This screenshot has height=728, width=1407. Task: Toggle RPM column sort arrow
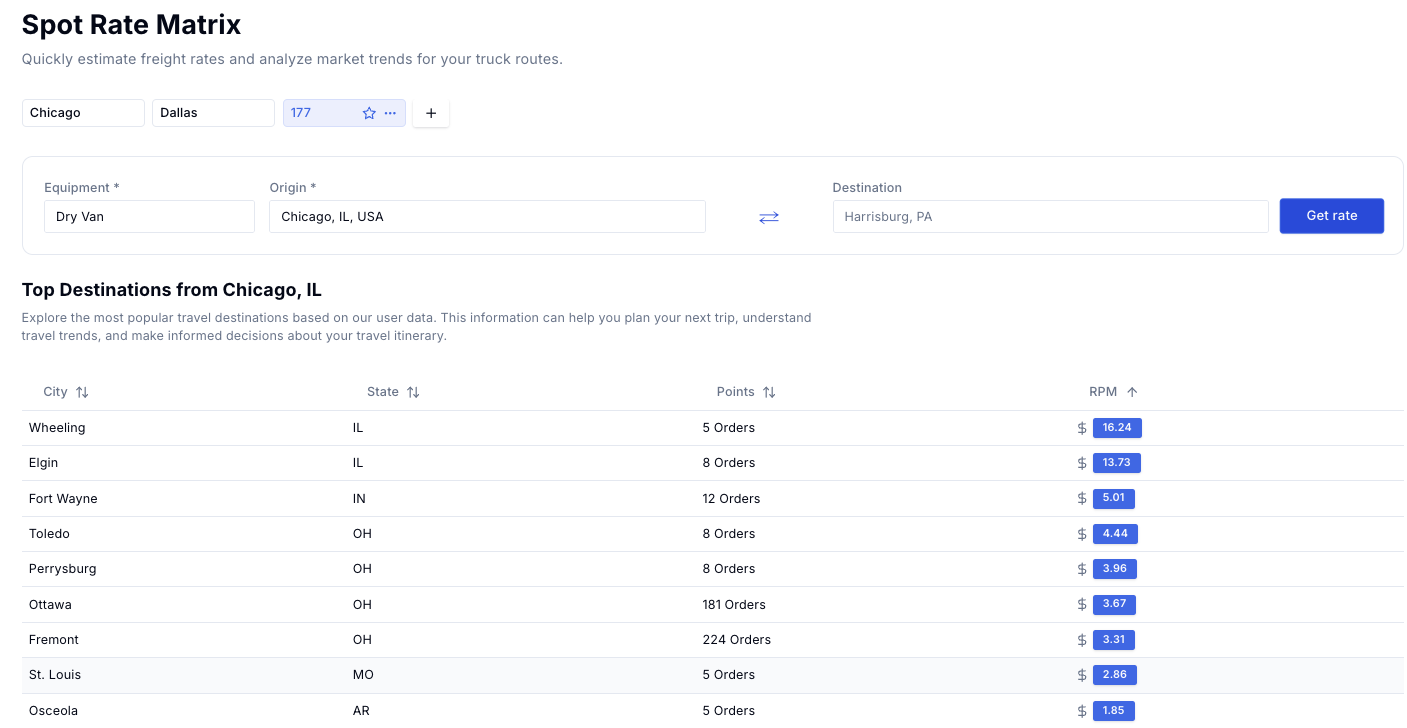coord(1132,392)
